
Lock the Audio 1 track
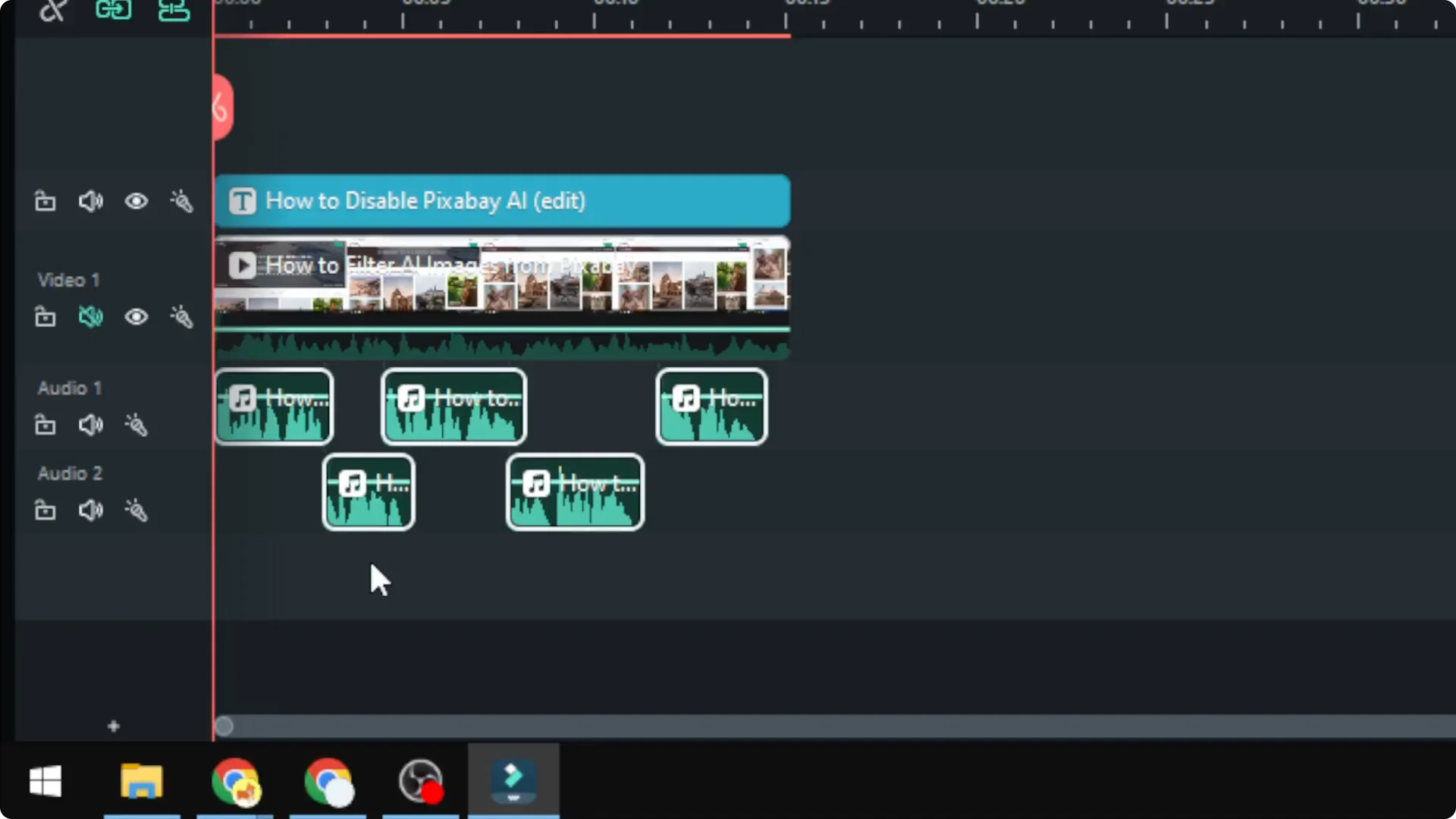coord(45,425)
